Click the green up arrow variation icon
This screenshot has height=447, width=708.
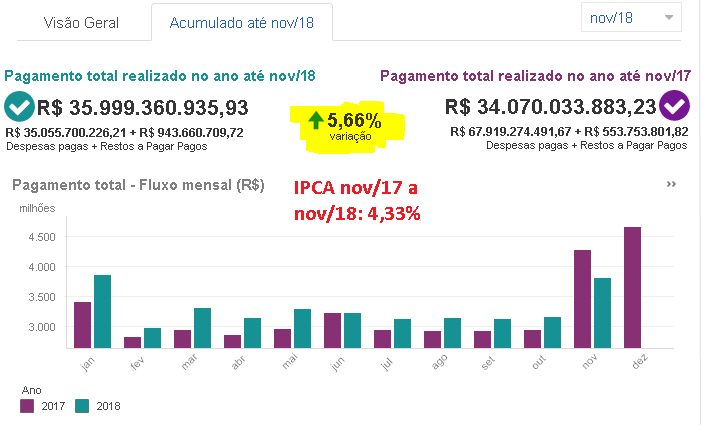(315, 121)
